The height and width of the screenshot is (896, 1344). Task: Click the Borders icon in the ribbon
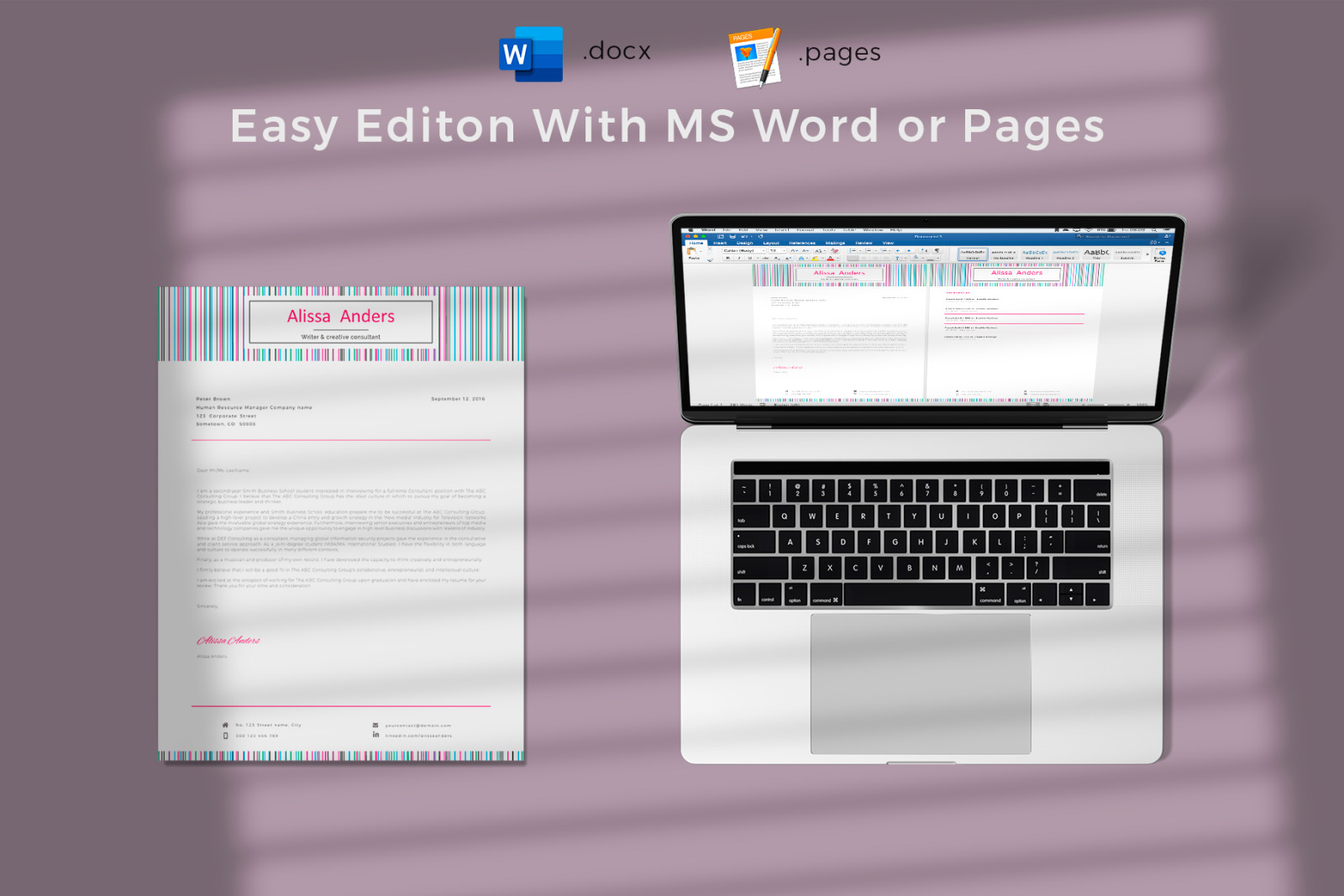click(x=930, y=259)
